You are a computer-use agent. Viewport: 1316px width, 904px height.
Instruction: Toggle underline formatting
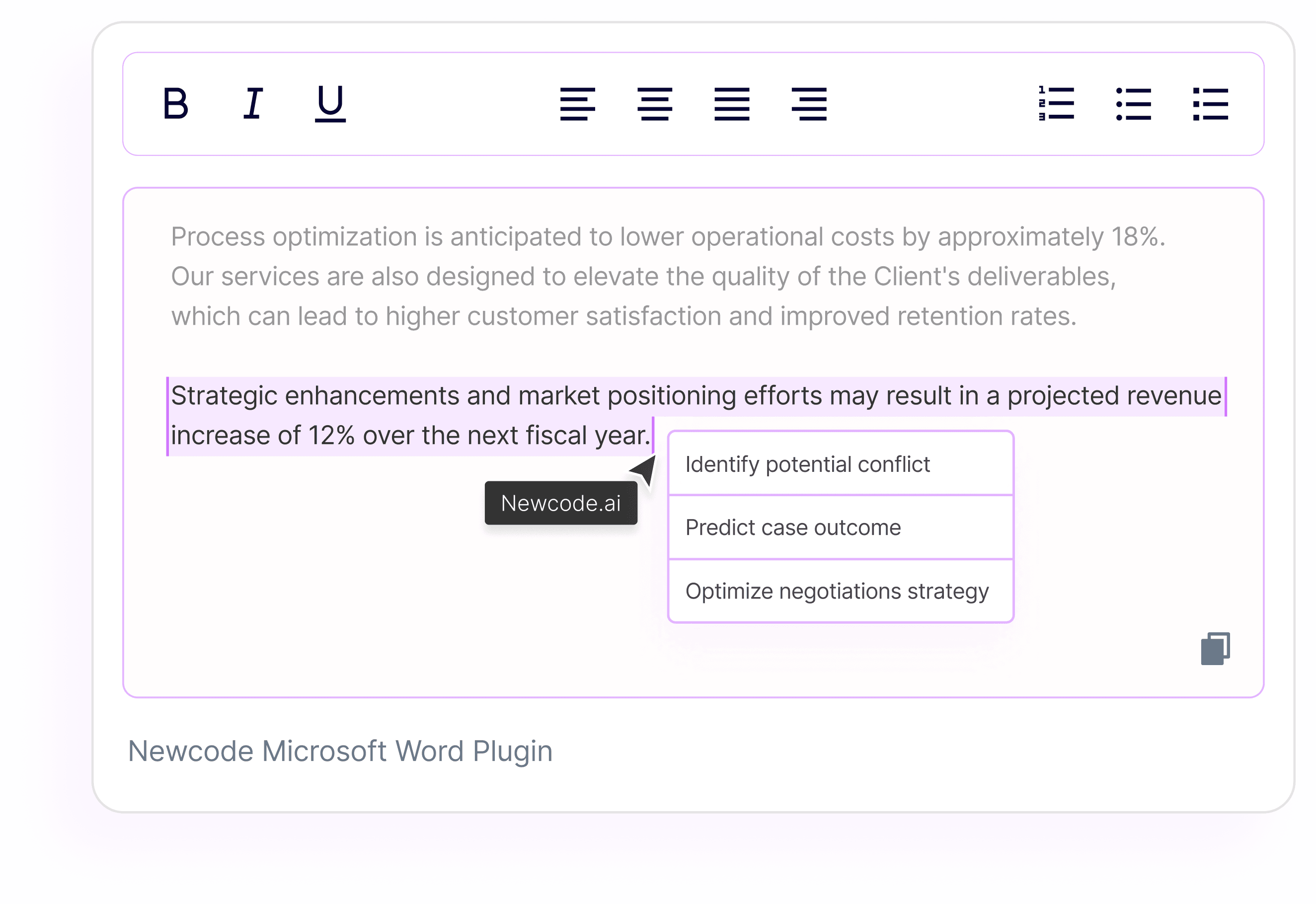click(x=330, y=104)
